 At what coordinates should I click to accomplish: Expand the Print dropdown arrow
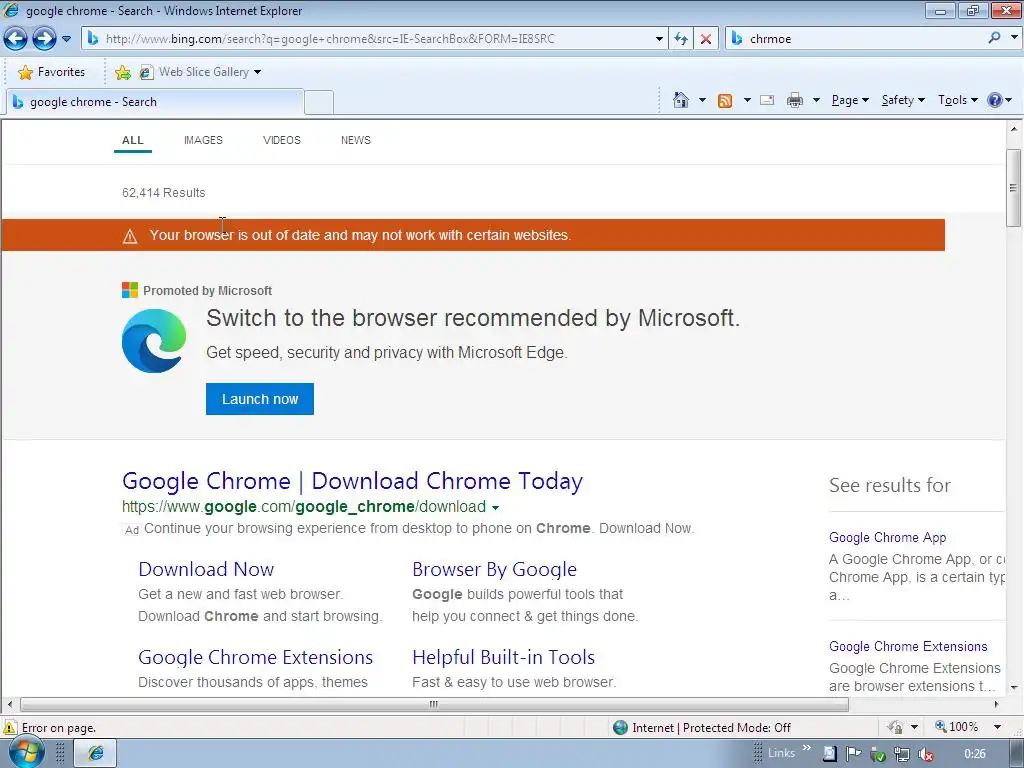[x=816, y=100]
